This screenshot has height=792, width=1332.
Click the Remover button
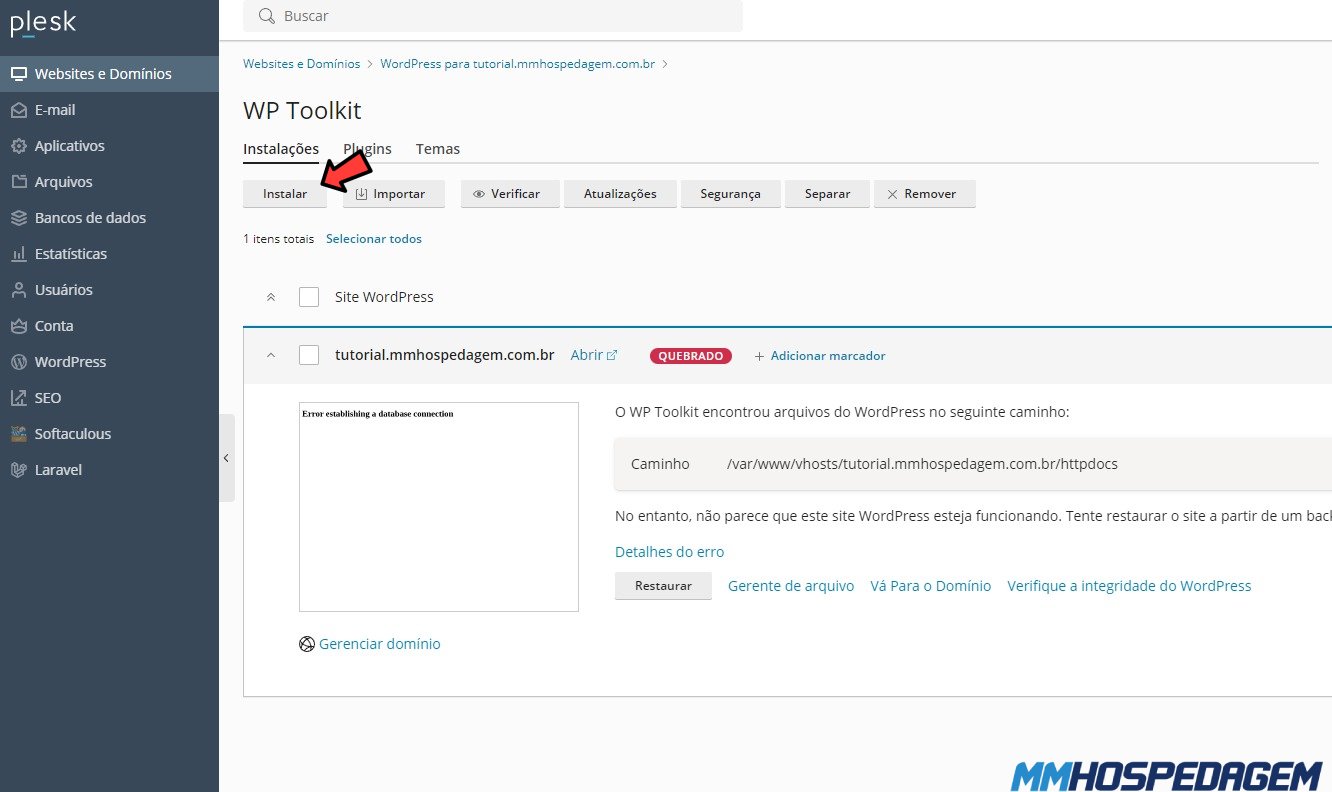click(x=924, y=194)
